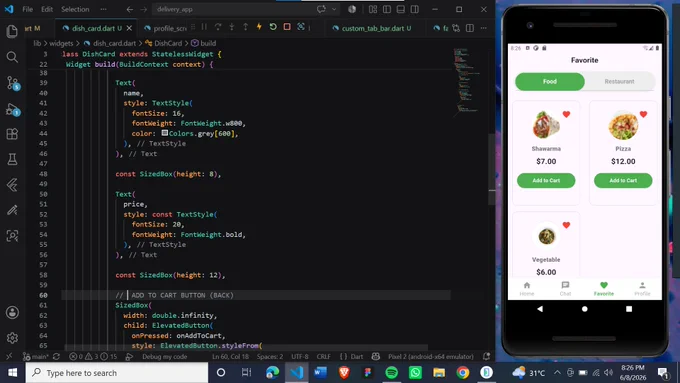The image size is (680, 383).
Task: Open CRLF line ending selector
Action: (x=324, y=357)
